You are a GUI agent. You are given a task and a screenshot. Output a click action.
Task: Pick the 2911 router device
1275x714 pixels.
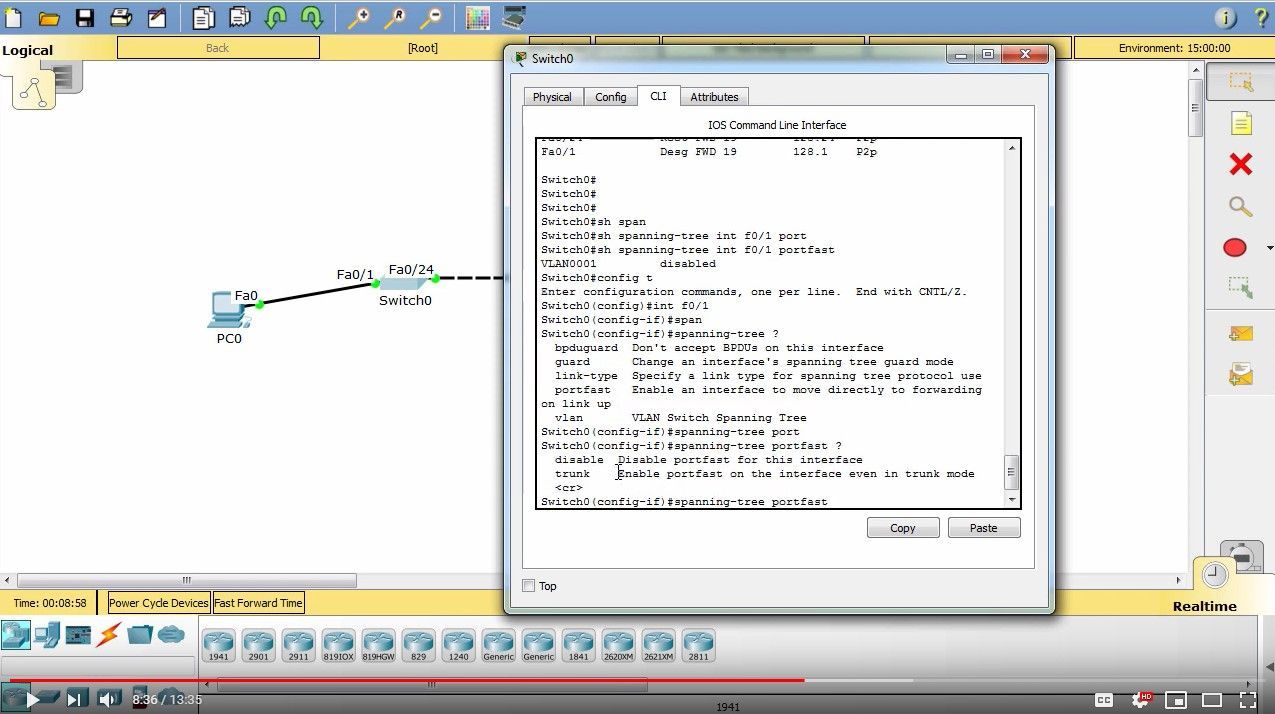tap(298, 646)
